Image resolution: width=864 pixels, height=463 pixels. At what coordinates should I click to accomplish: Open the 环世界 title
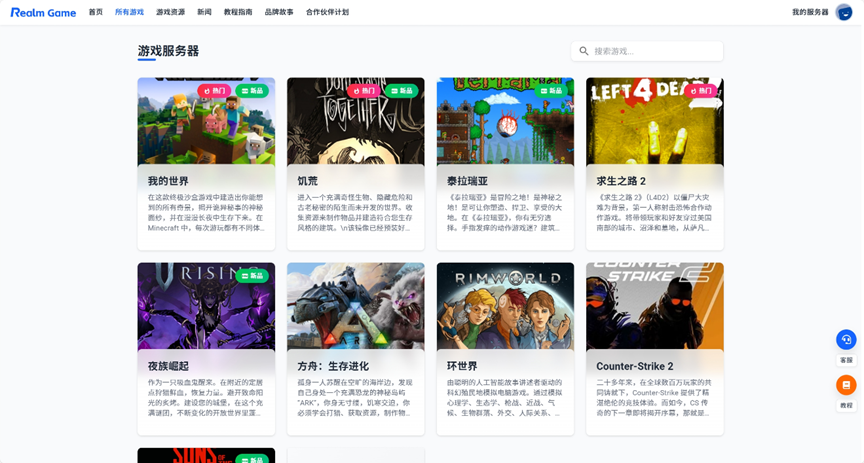pos(462,366)
